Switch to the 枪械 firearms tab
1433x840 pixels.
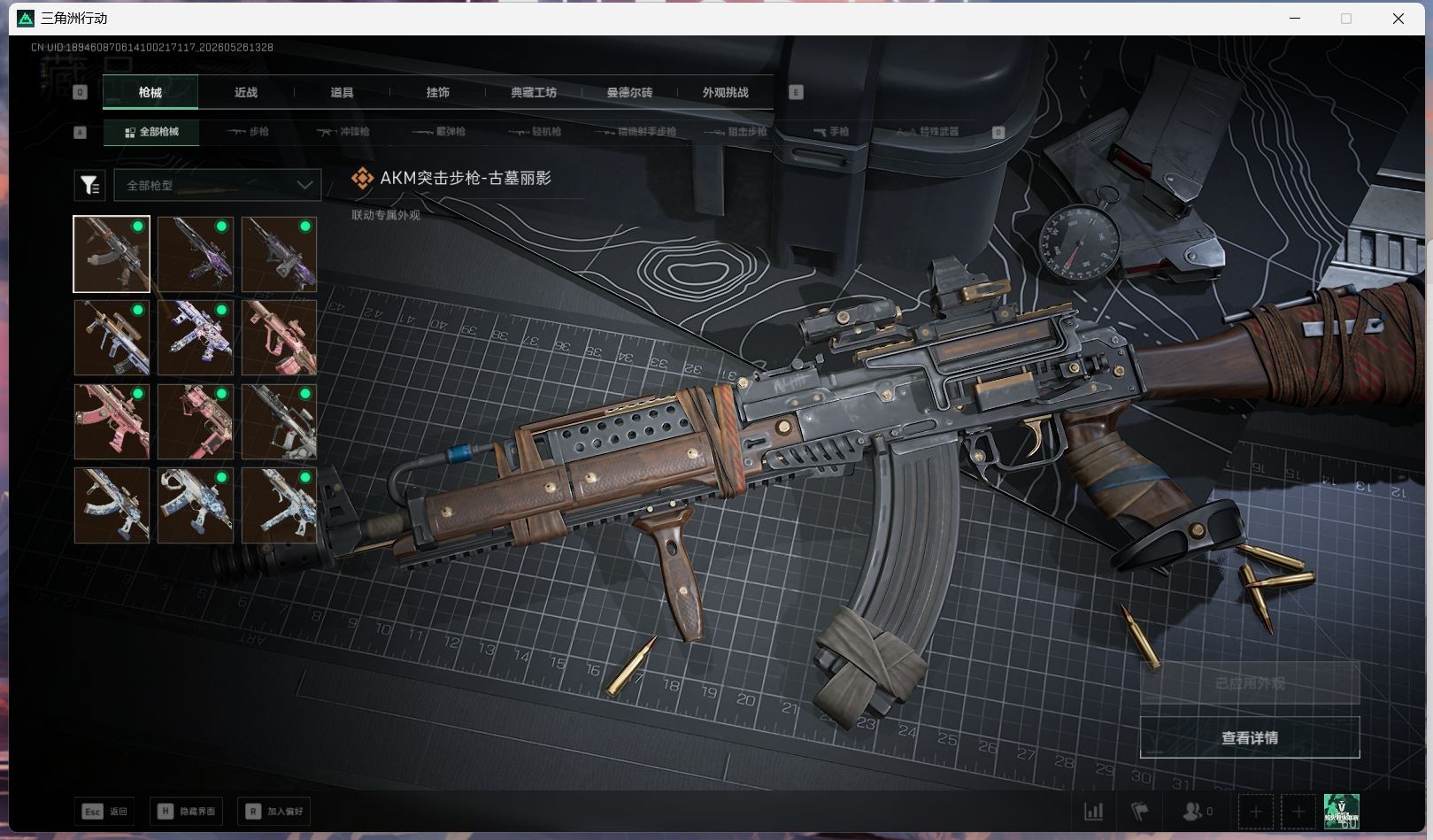click(150, 92)
